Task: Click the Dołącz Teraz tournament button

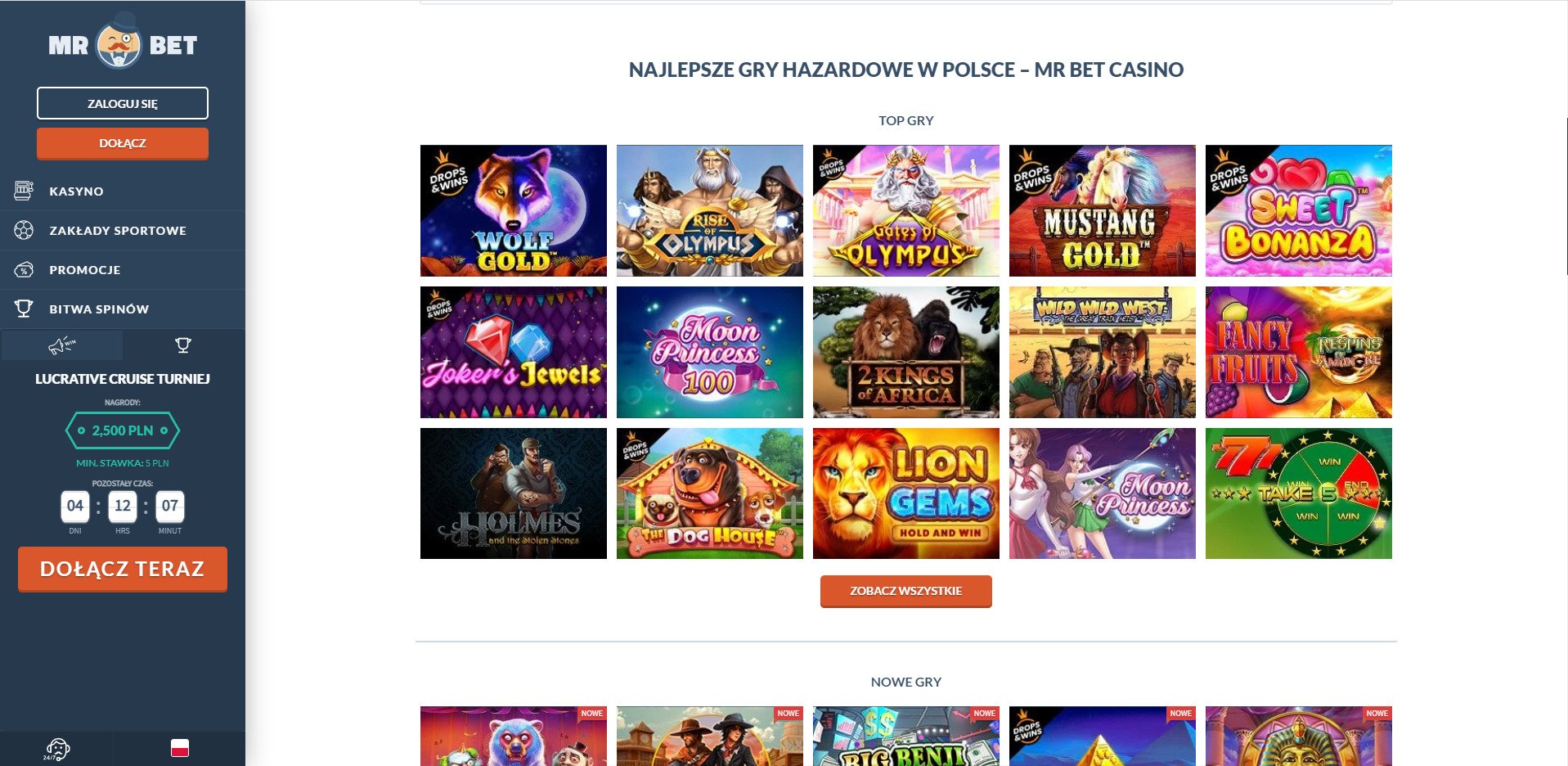Action: click(x=123, y=569)
